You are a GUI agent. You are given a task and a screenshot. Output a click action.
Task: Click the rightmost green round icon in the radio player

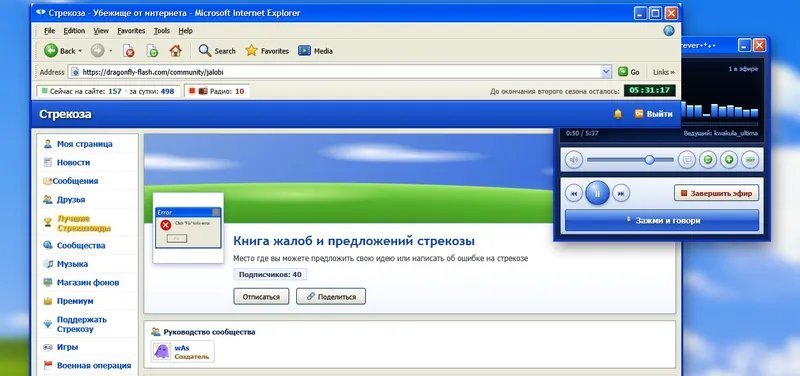tap(750, 160)
